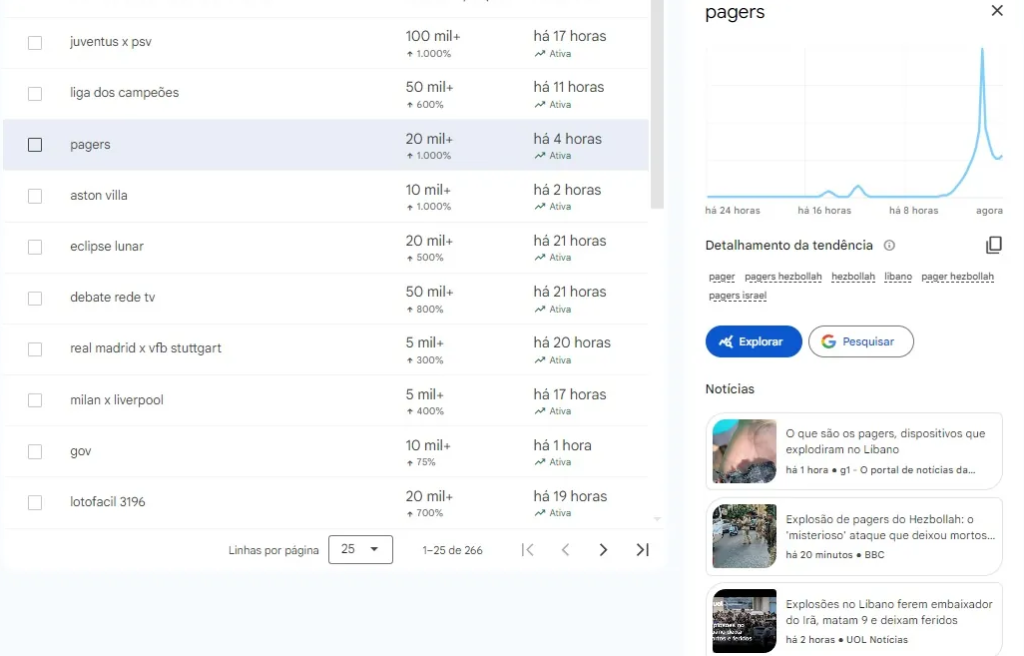Click the Ativa trend icon for gov
The height and width of the screenshot is (656, 1024).
(x=540, y=462)
